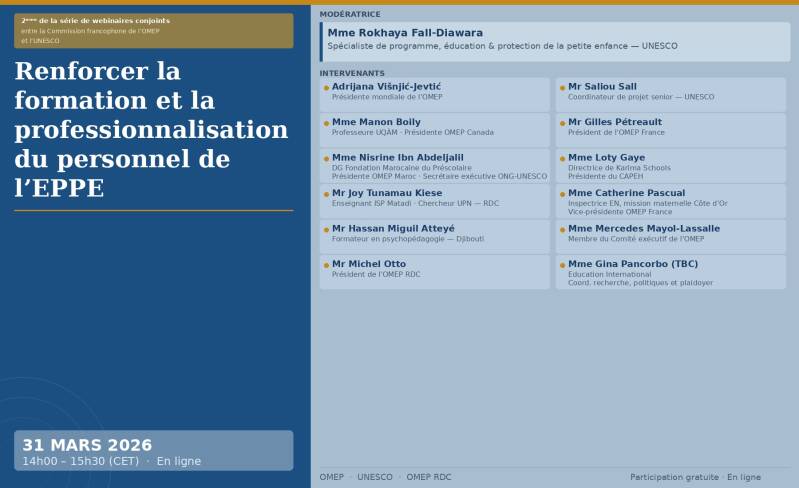The width and height of the screenshot is (799, 488).
Task: Click "Professeure UQÀM" subtitle line
Action: tap(413, 132)
